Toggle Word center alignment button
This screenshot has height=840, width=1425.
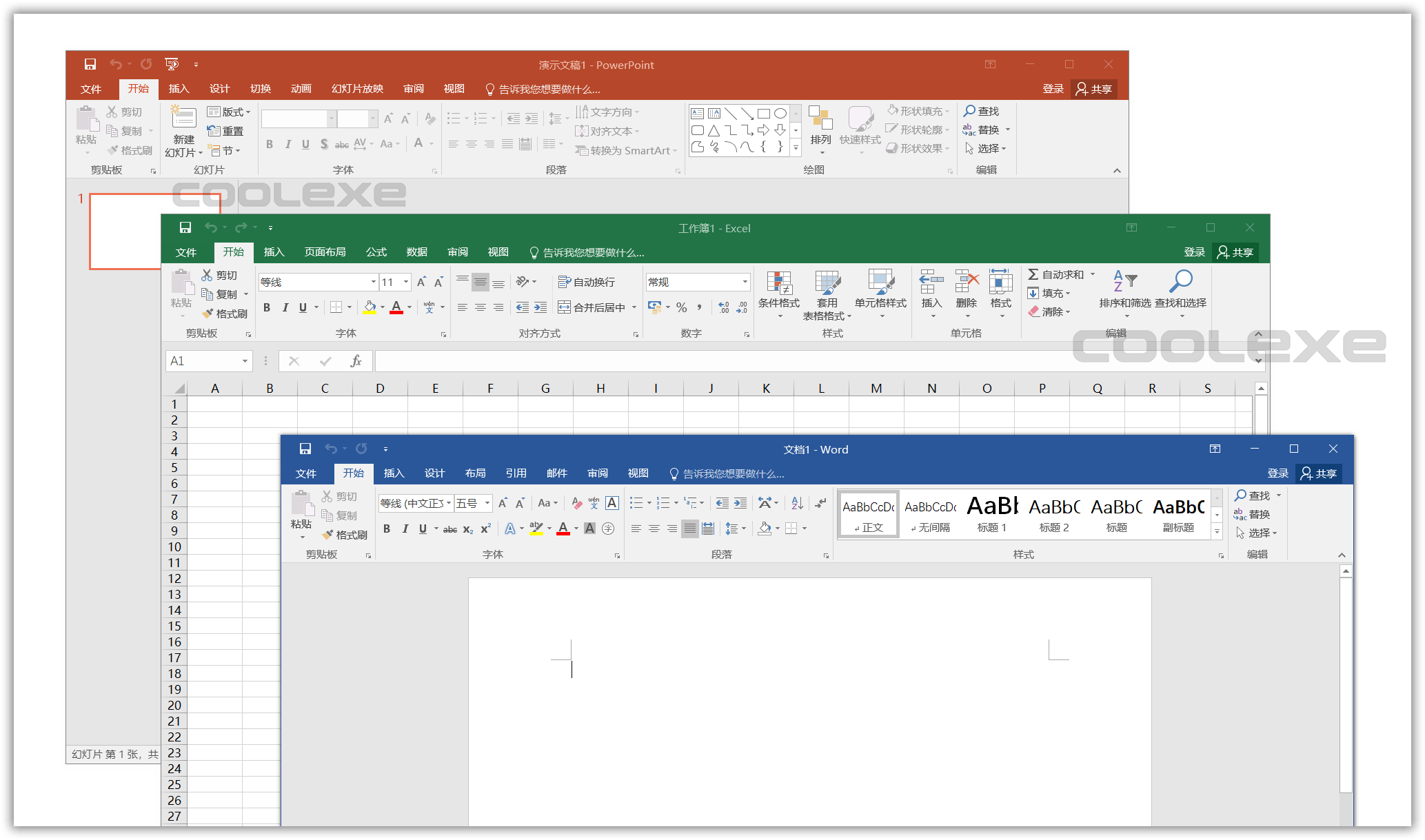pyautogui.click(x=654, y=529)
